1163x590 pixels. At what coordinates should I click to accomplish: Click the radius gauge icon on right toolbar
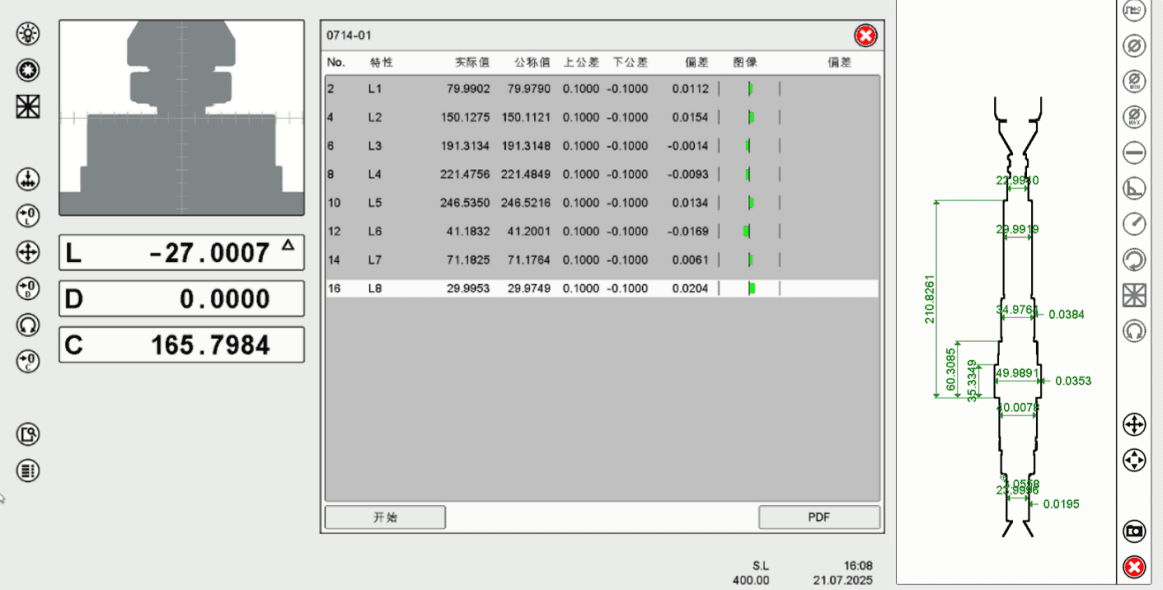click(1134, 223)
